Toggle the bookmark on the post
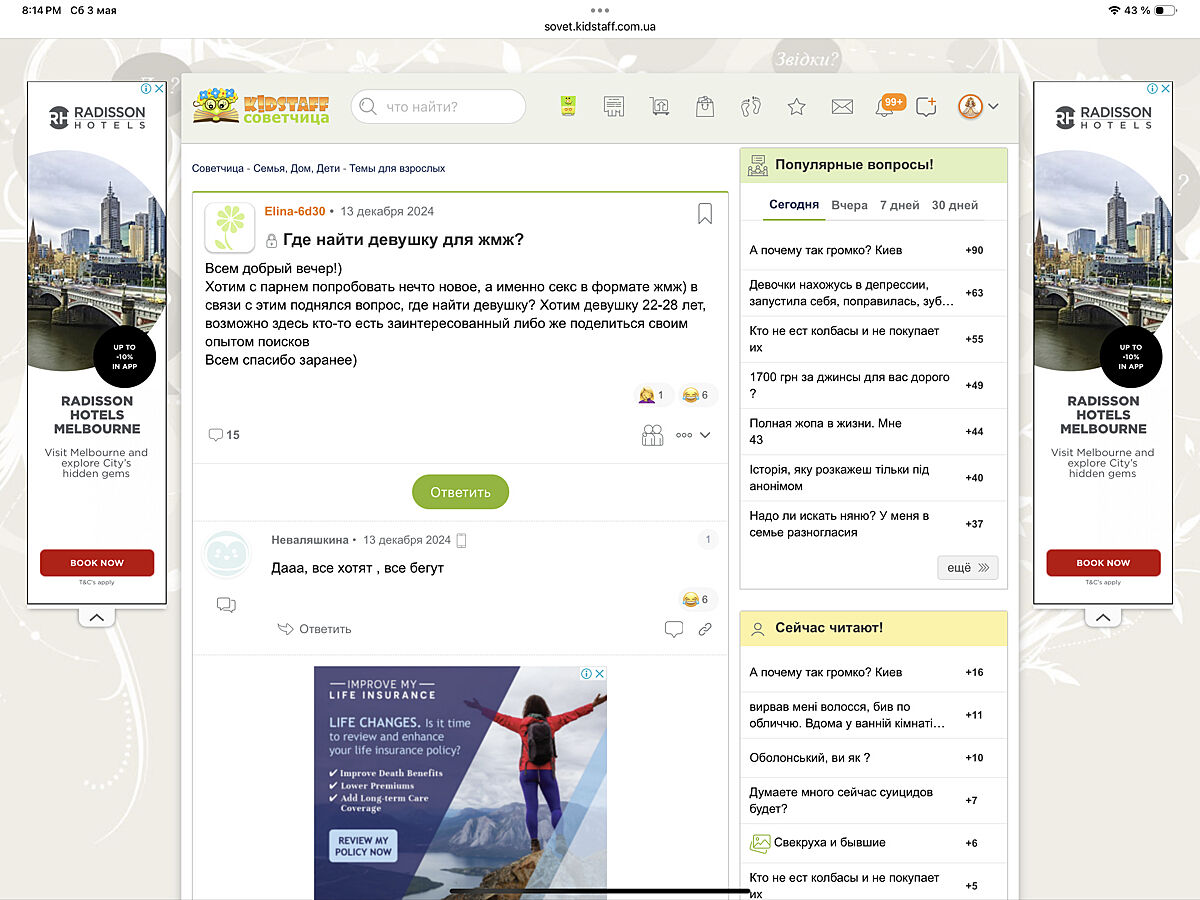Image resolution: width=1200 pixels, height=900 pixels. (705, 213)
